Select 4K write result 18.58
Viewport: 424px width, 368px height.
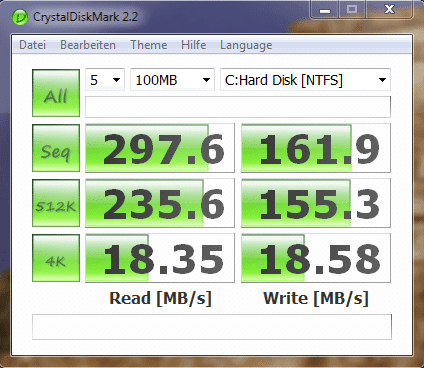click(x=316, y=258)
